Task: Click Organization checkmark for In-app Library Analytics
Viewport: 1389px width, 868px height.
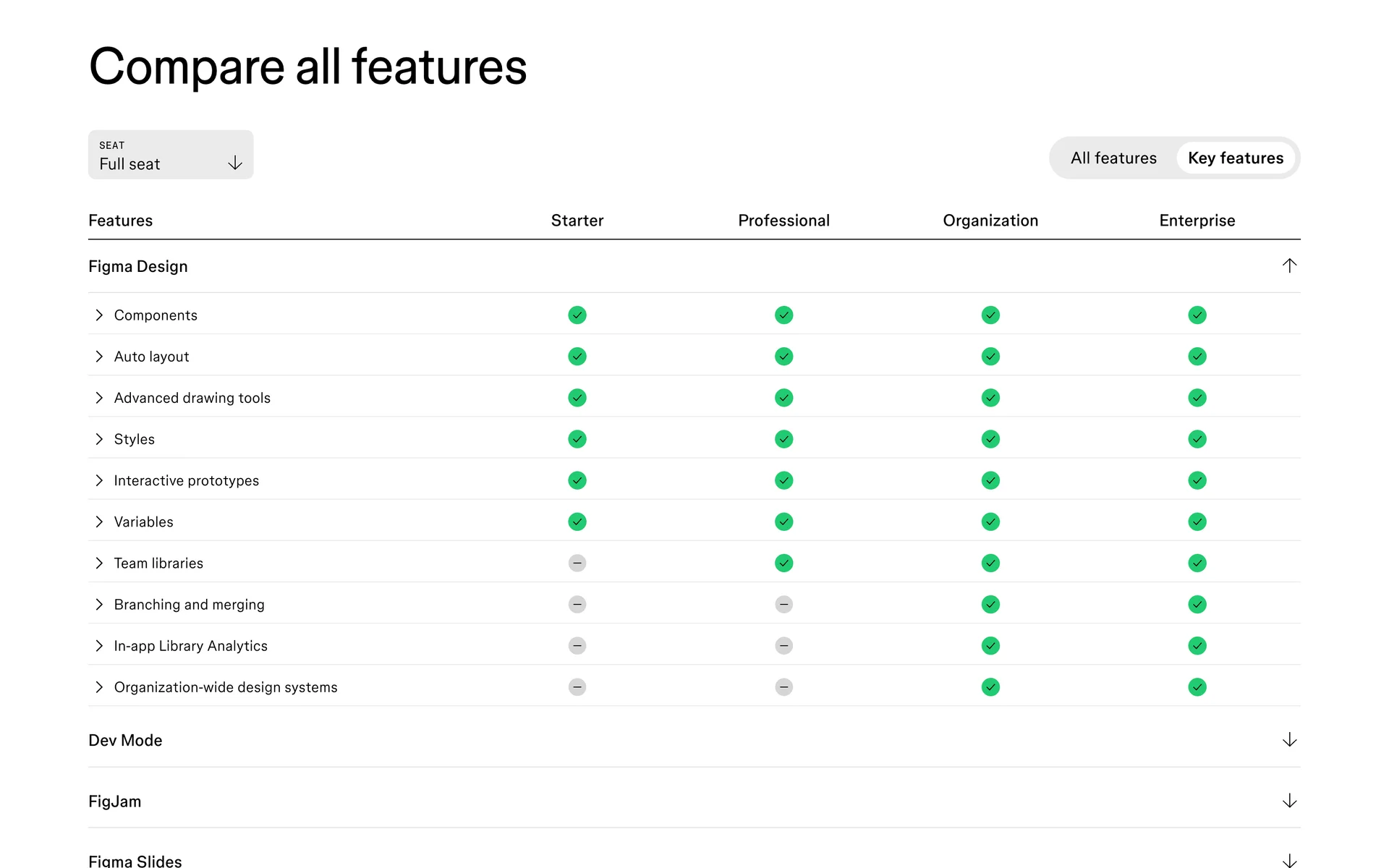Action: click(990, 645)
